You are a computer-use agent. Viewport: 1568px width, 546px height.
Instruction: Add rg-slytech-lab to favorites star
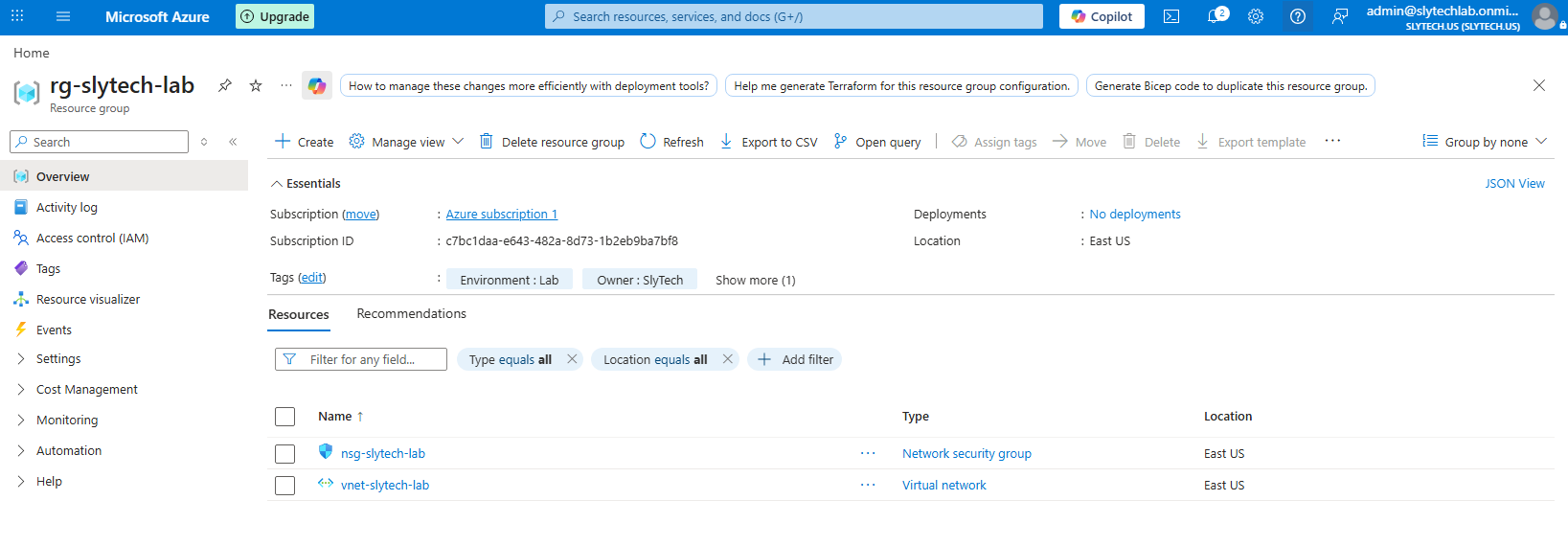pos(256,85)
